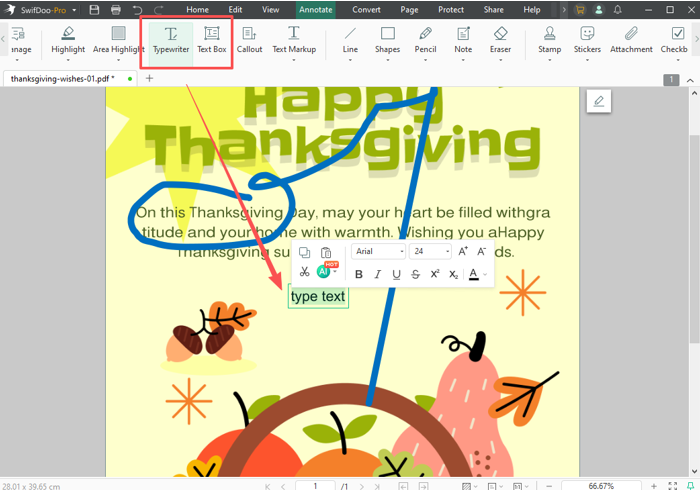700x490 pixels.
Task: Open the Stamp tool
Action: (x=549, y=40)
